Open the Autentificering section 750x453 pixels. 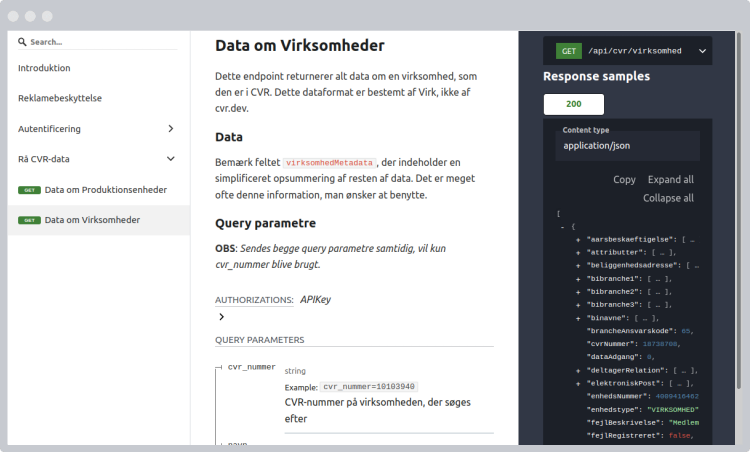point(49,129)
